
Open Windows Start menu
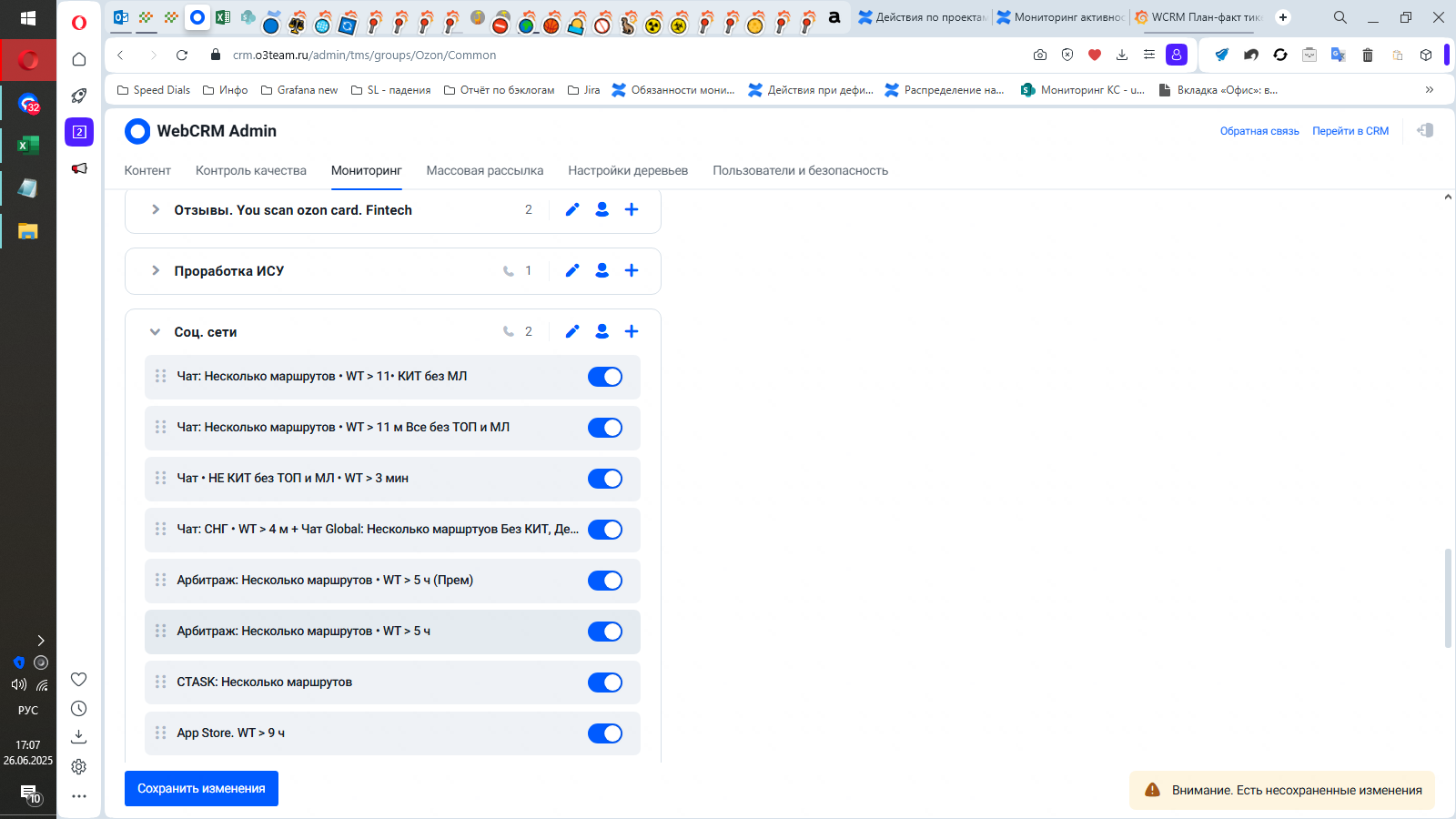coord(28,18)
